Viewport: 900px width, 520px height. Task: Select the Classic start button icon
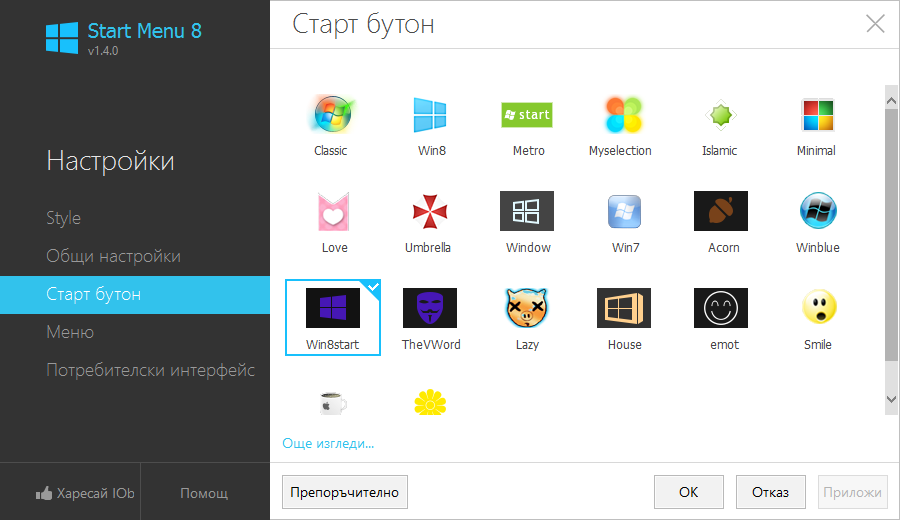pyautogui.click(x=332, y=114)
